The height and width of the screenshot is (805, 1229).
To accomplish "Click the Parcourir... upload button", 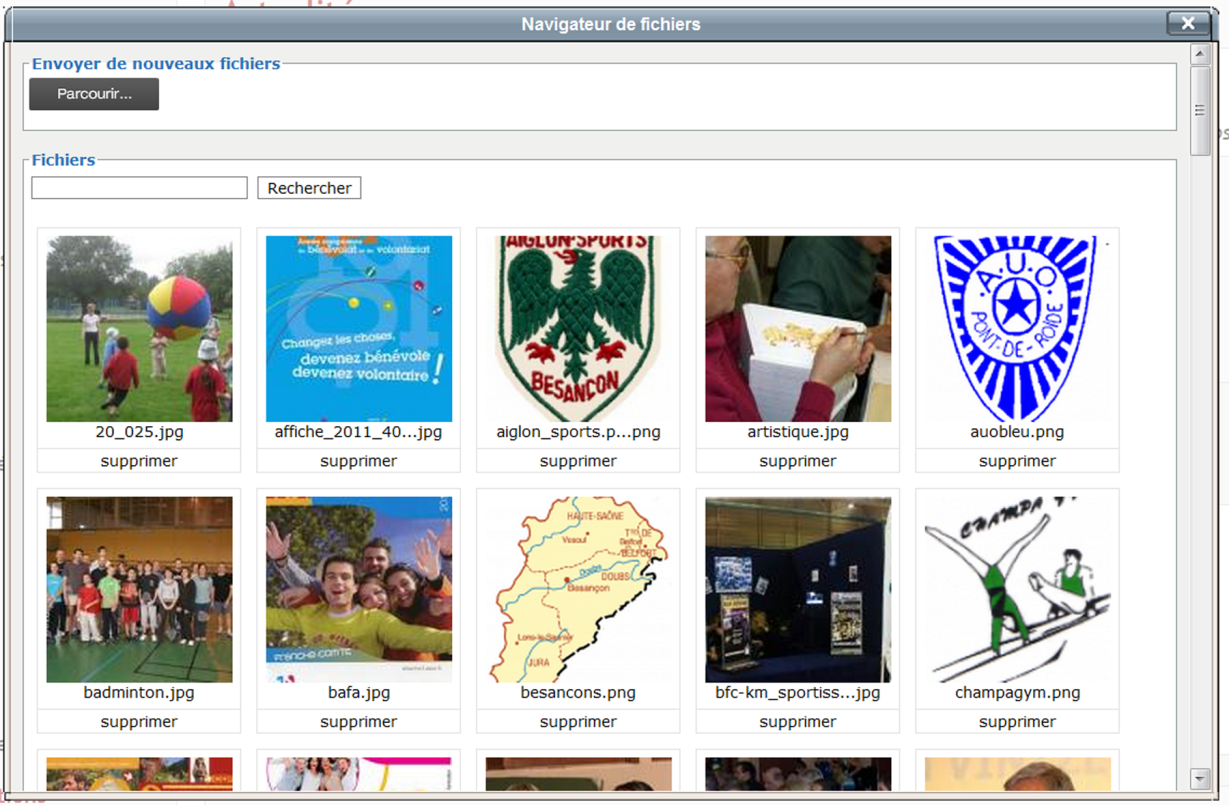I will tap(94, 94).
